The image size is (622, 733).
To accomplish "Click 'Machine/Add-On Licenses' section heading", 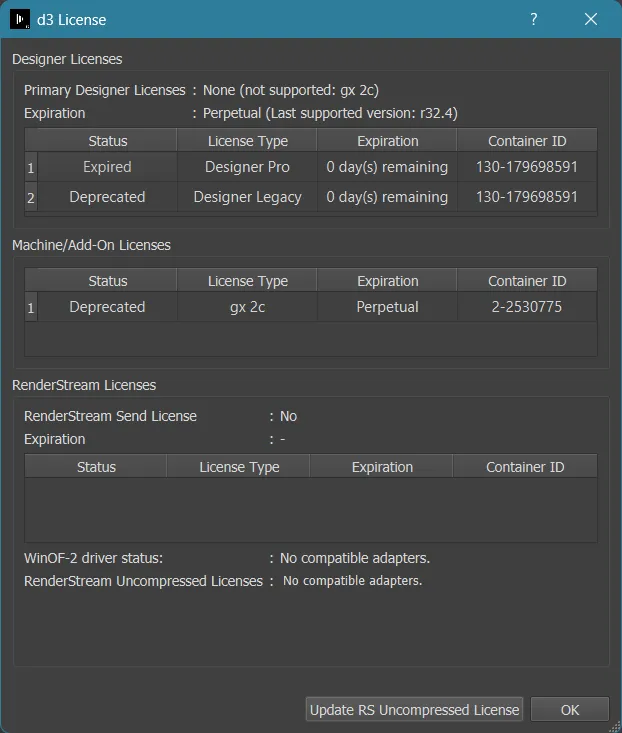I will point(91,245).
